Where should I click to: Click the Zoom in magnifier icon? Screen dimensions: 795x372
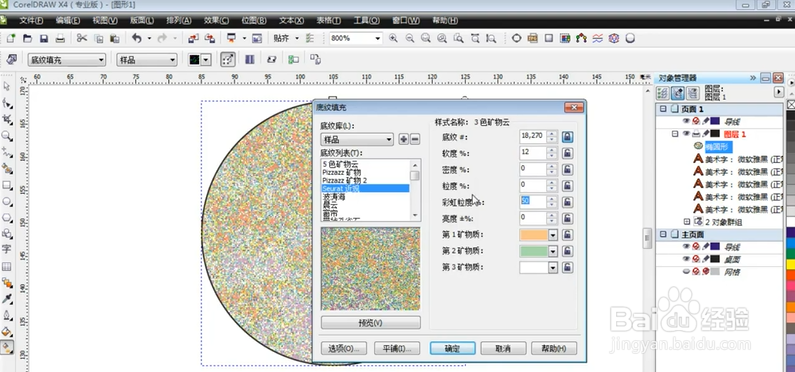[x=393, y=39]
